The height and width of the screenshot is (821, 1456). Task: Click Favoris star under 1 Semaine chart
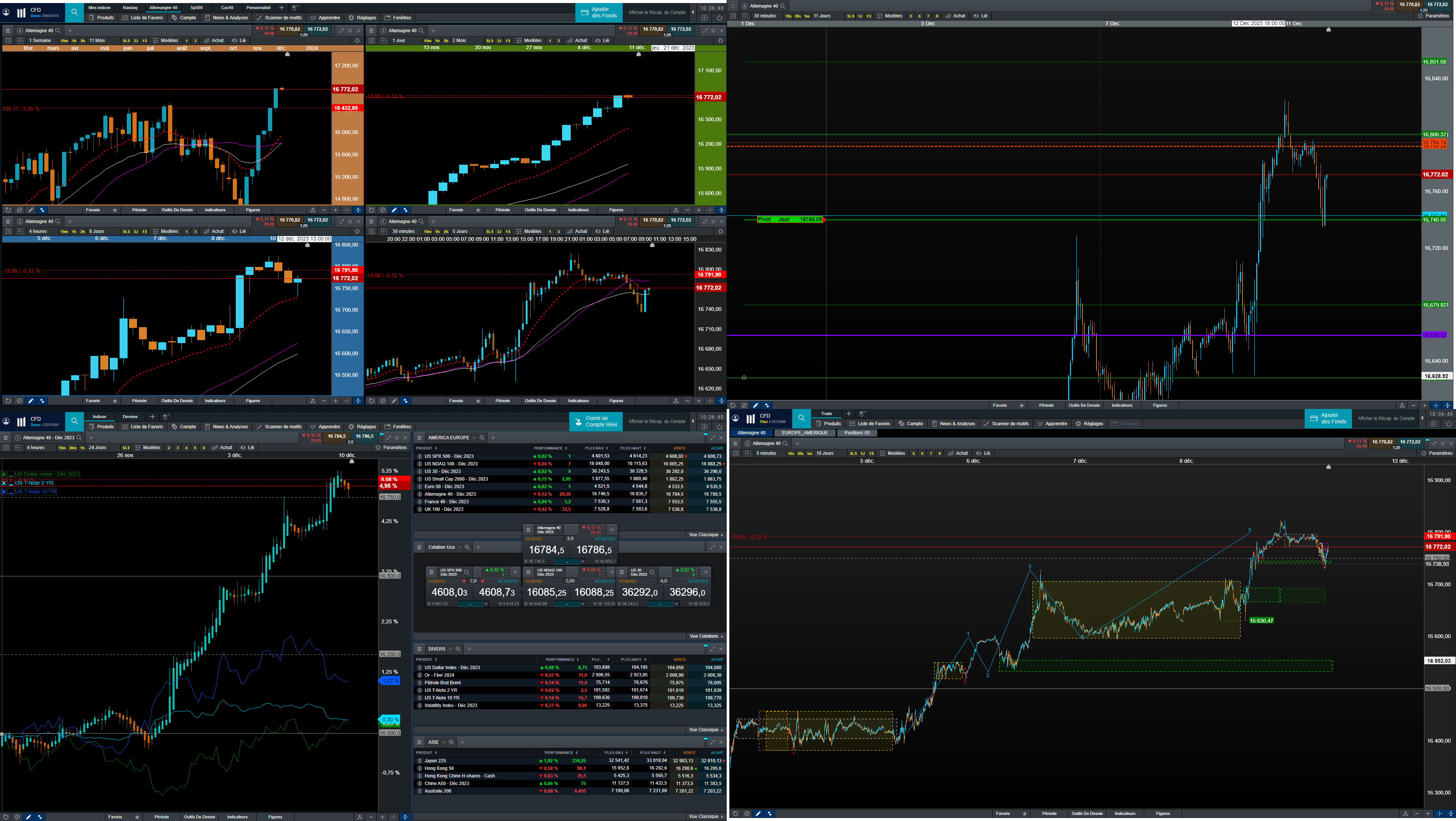click(x=115, y=210)
